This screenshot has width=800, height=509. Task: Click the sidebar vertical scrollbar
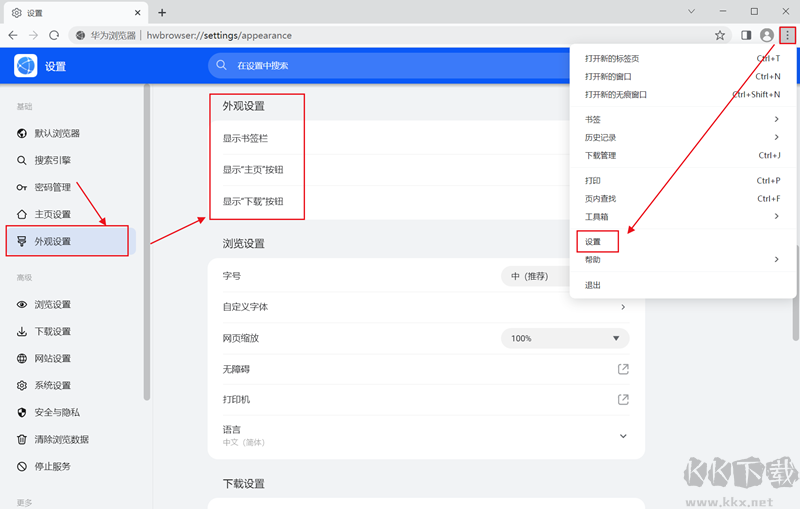tap(147, 242)
